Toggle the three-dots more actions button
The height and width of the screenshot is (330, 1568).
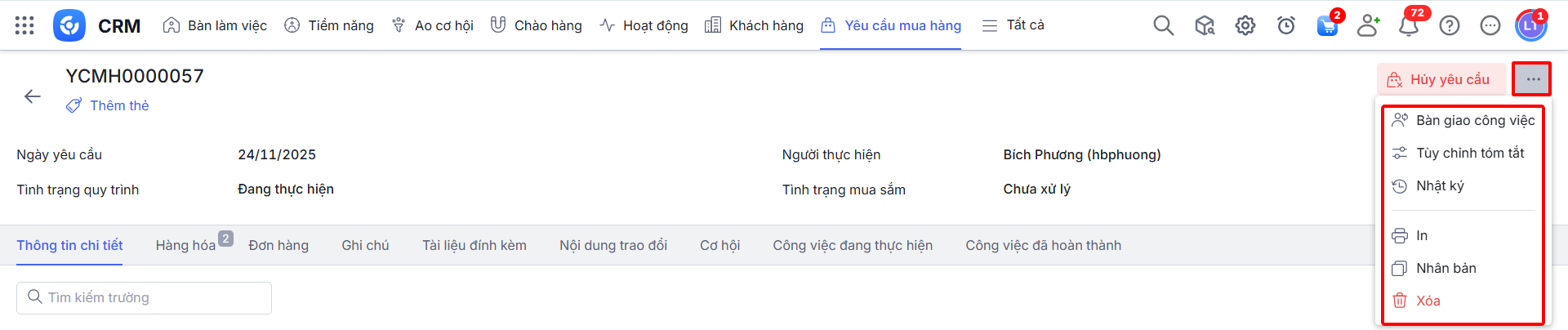click(1532, 79)
